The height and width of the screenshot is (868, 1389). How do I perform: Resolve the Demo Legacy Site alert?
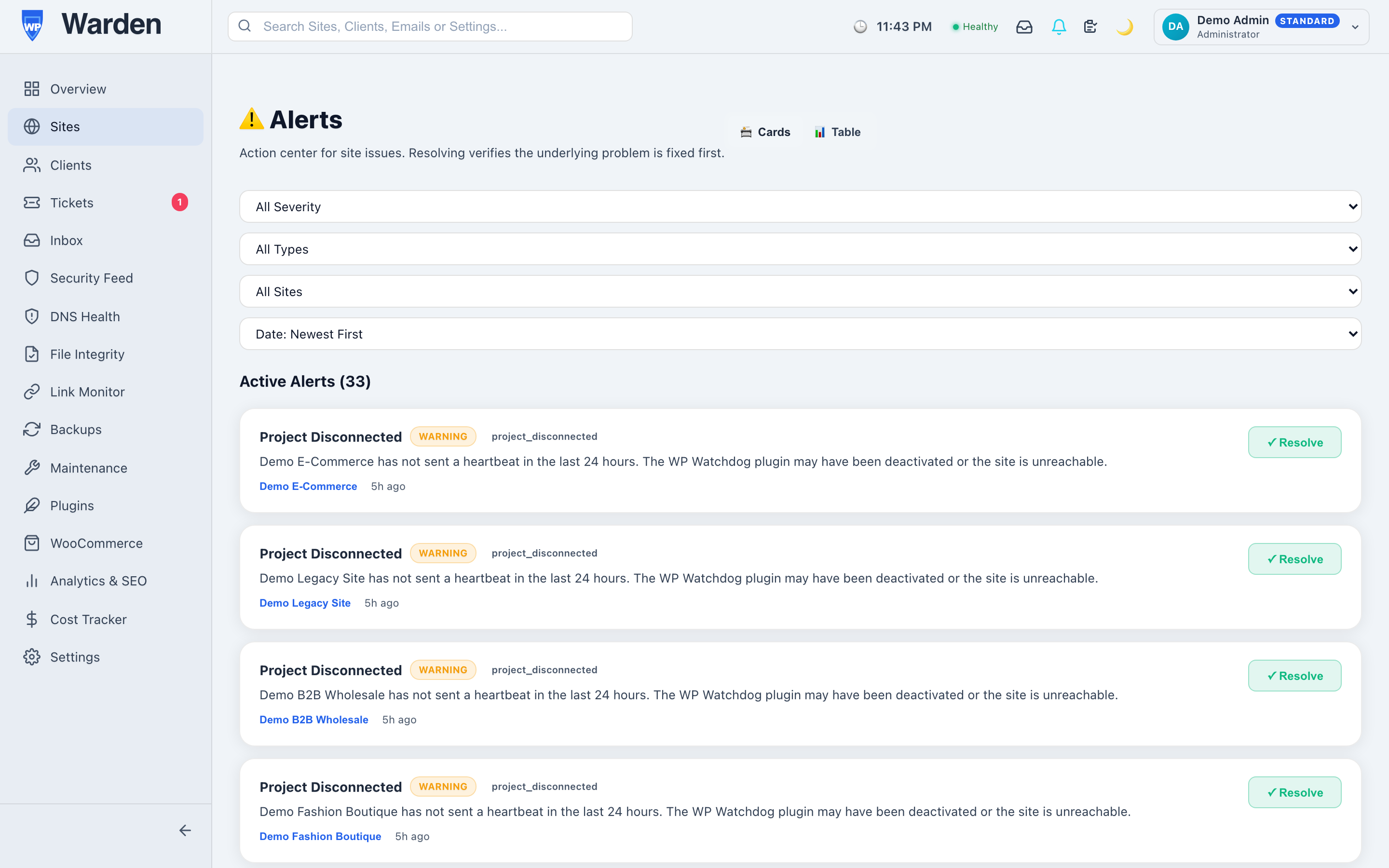coord(1294,558)
